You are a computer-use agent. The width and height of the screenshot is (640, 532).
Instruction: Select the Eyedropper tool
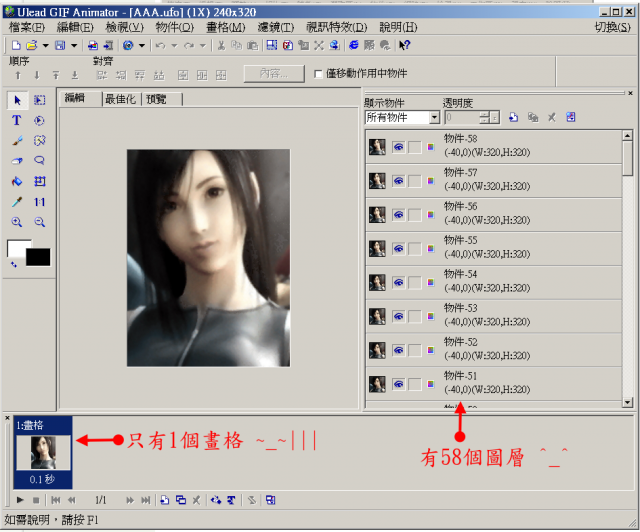pos(17,202)
